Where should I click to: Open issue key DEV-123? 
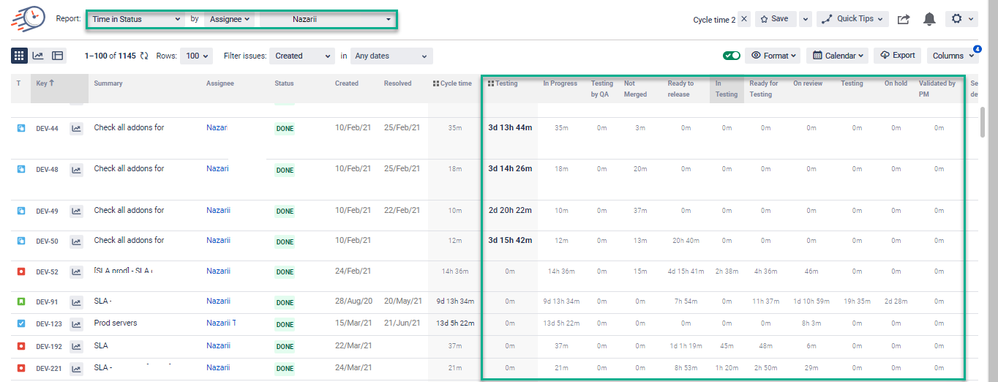tap(49, 324)
